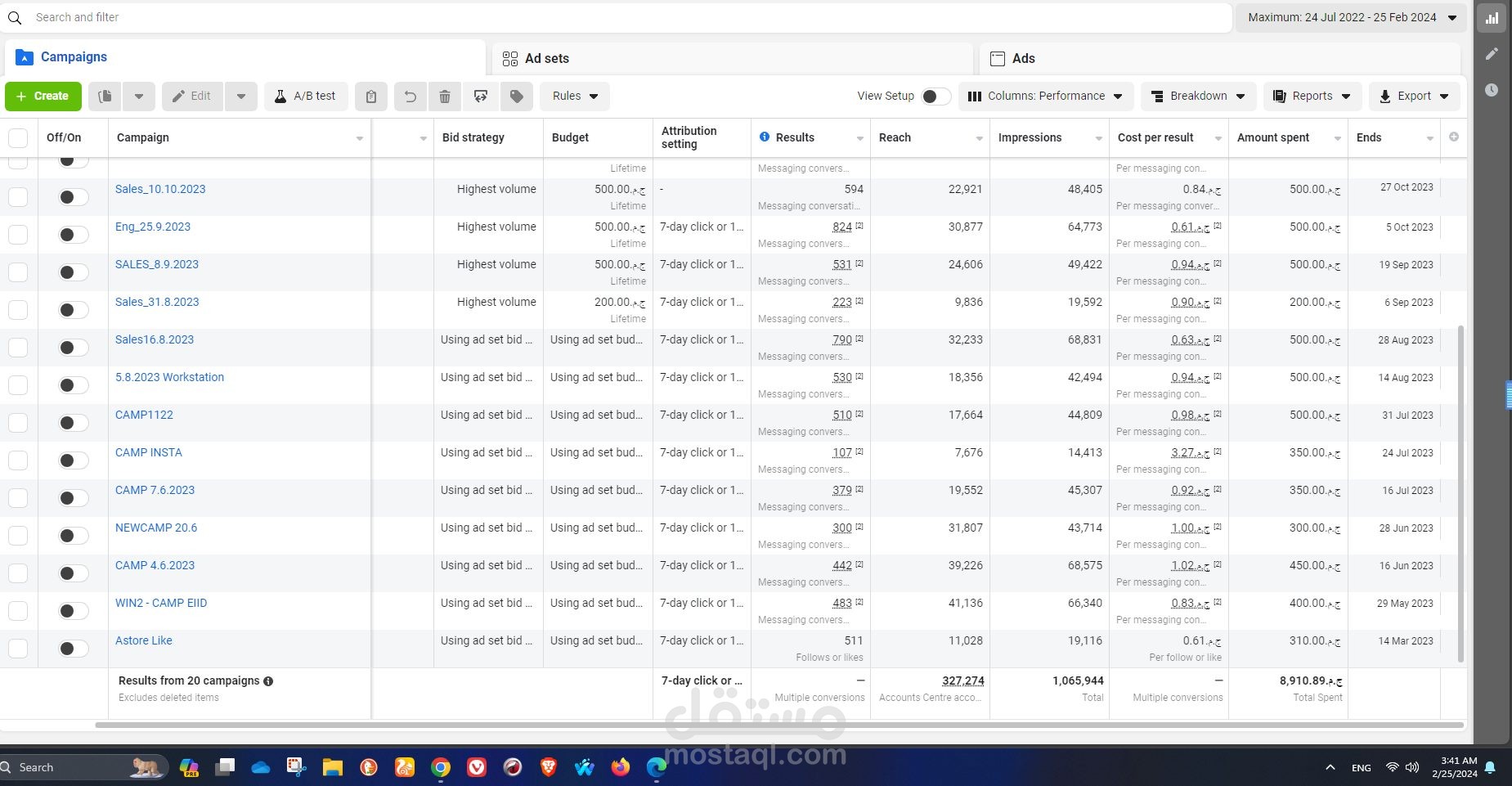The image size is (1512, 786).
Task: Switch to the Ads tab
Action: pos(1219,58)
